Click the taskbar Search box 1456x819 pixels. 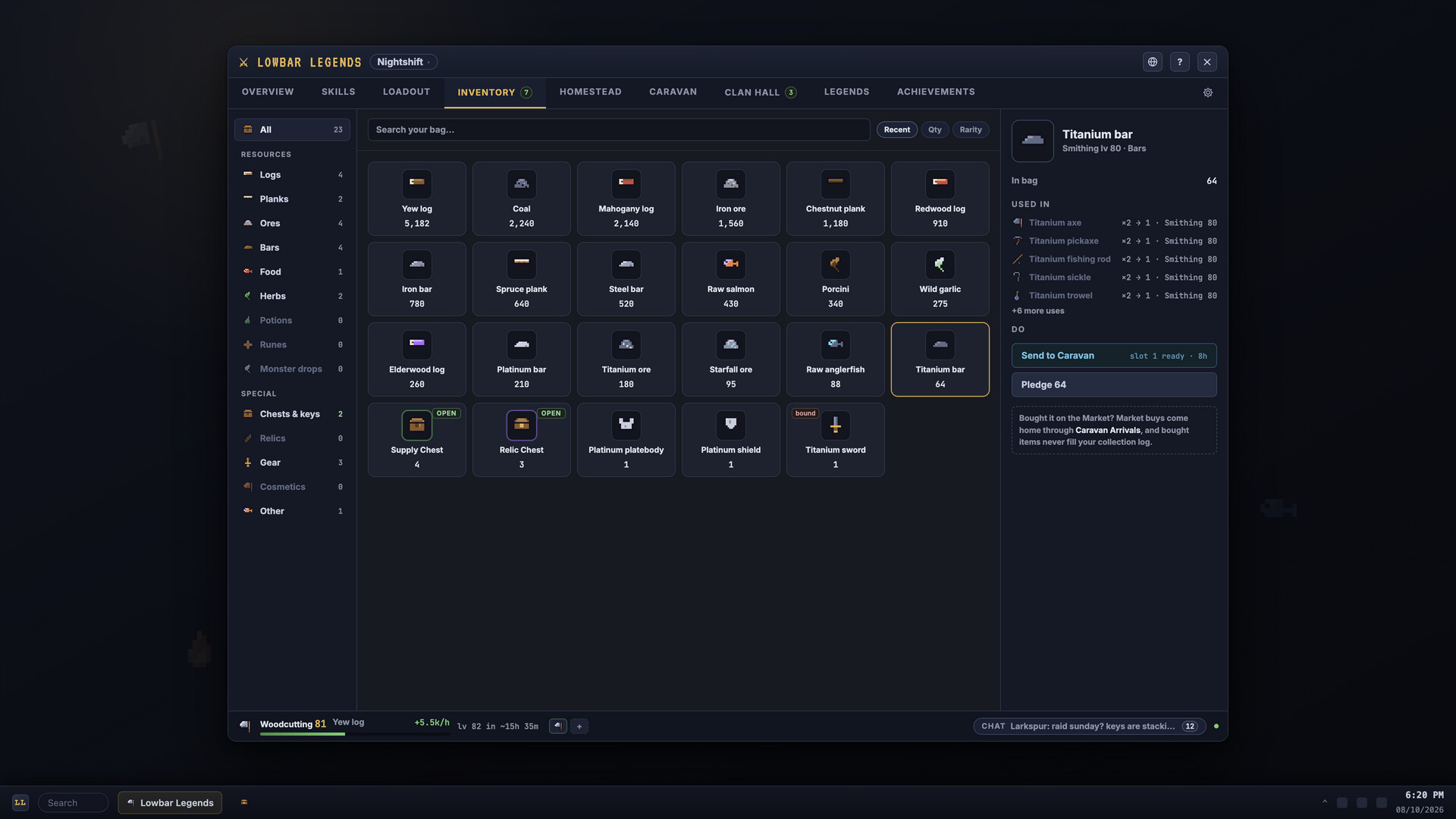click(x=73, y=803)
